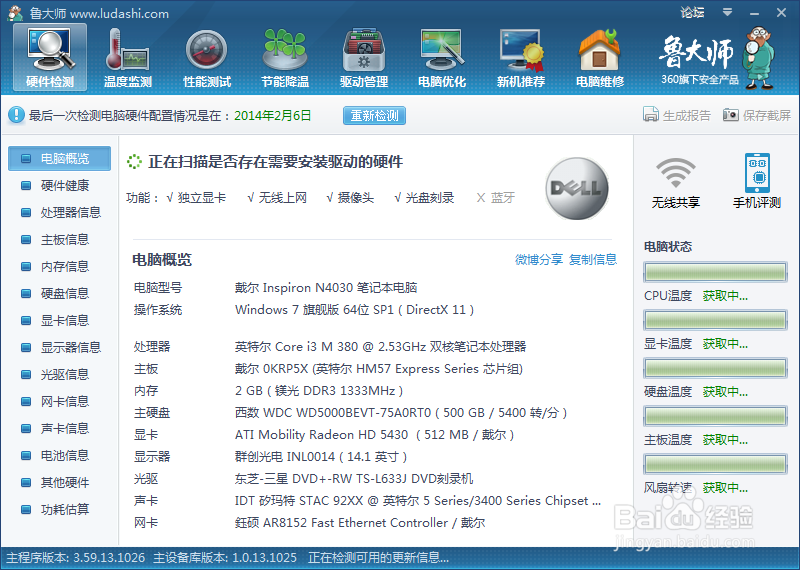Click the 群创光电 INL0014 display text
800x570 pixels.
[x=321, y=457]
